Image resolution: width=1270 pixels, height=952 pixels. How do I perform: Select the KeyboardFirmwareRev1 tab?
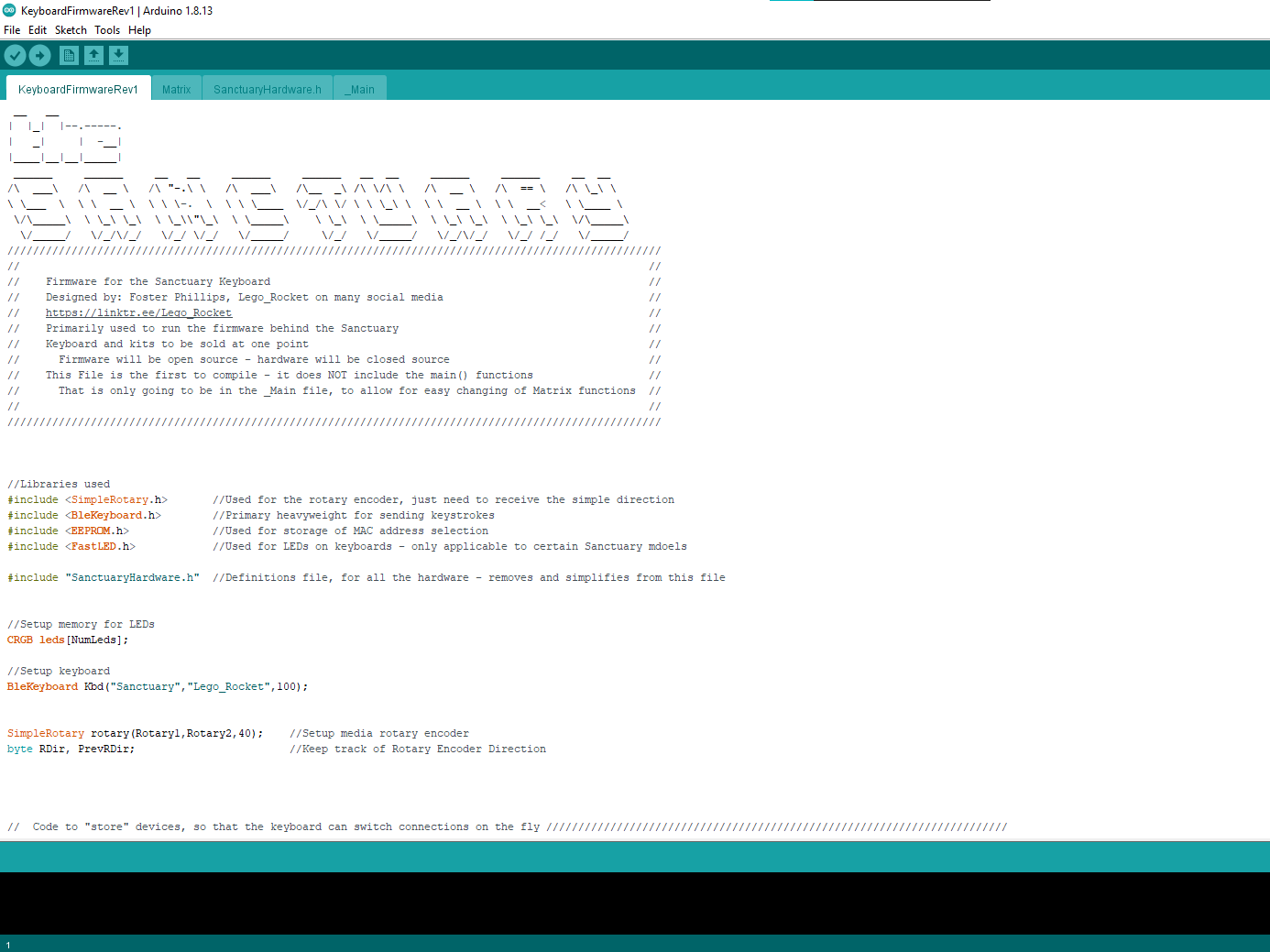tap(78, 89)
